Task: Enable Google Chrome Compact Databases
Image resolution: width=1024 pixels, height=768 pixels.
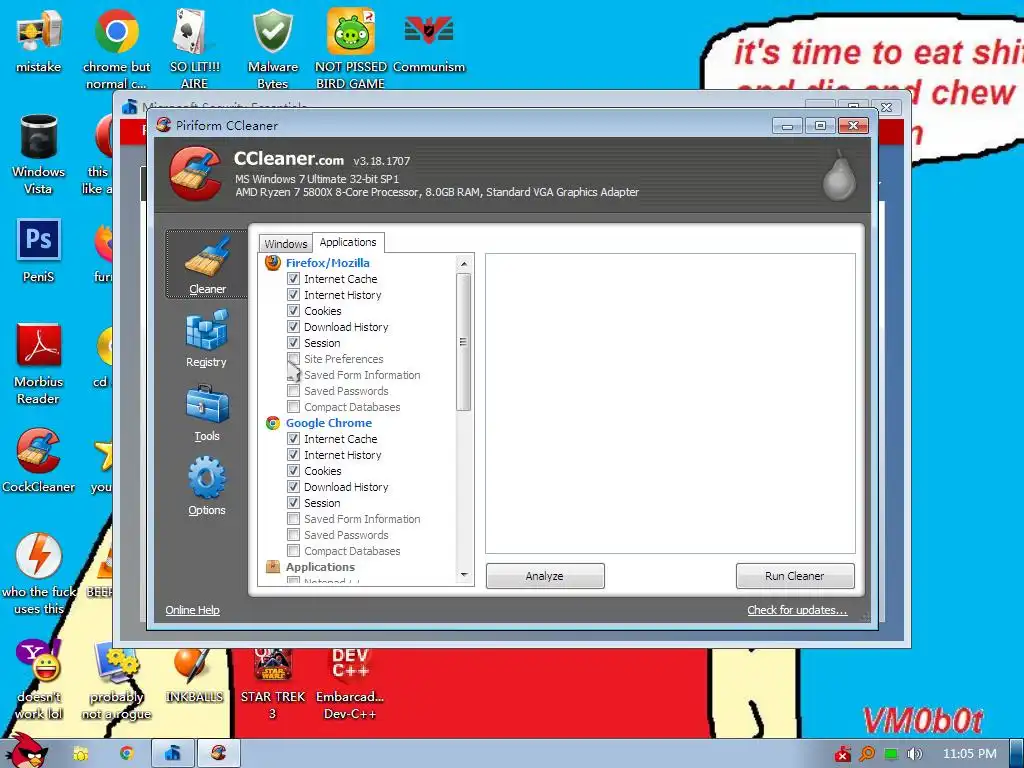Action: [294, 551]
